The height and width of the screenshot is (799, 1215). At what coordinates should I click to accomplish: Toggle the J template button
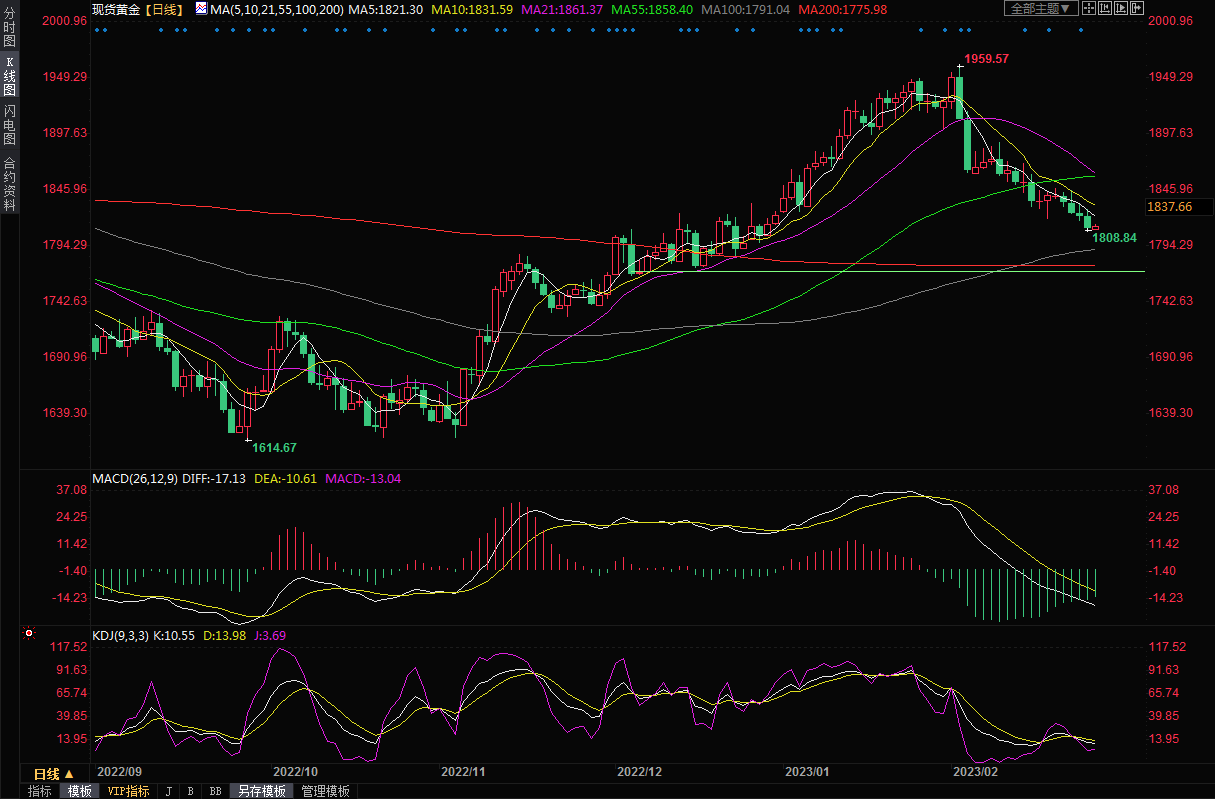168,791
